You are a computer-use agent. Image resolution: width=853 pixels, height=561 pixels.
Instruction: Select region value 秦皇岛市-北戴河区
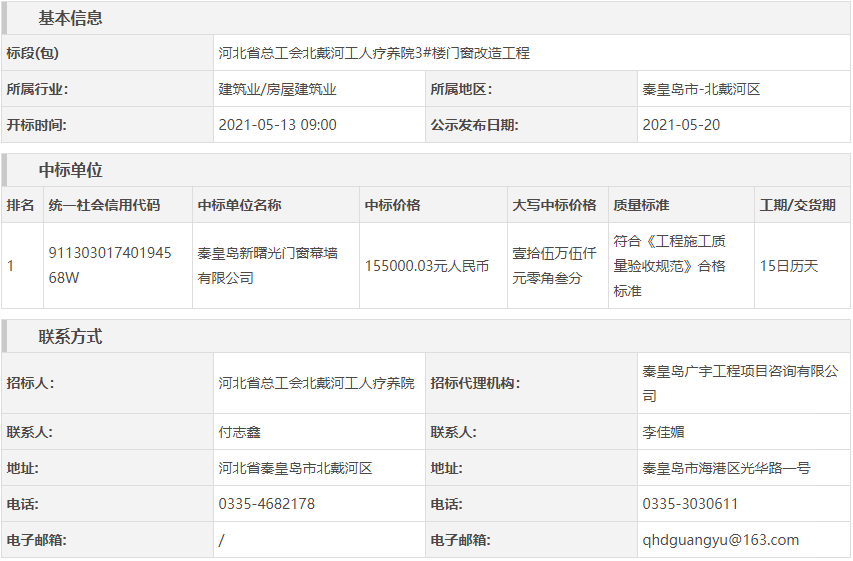coord(701,89)
